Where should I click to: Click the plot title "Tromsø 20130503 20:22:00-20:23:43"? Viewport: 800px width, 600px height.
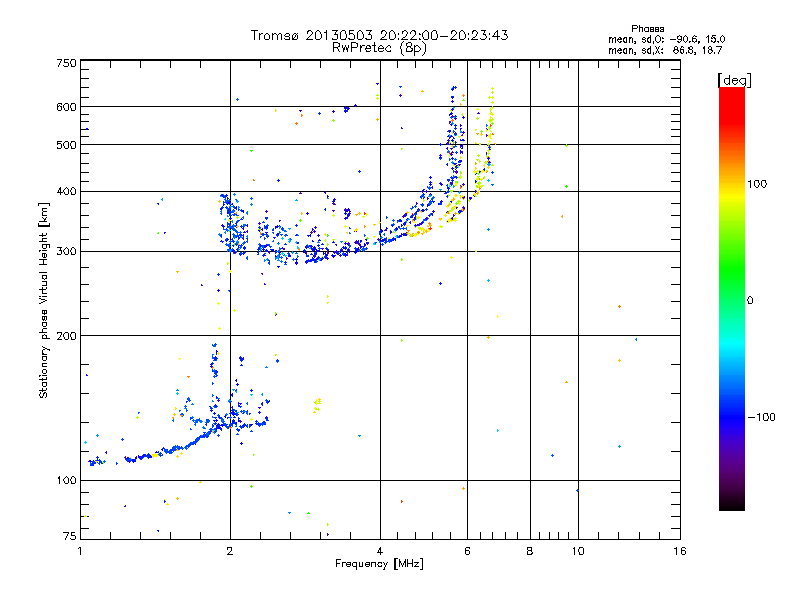click(x=379, y=35)
